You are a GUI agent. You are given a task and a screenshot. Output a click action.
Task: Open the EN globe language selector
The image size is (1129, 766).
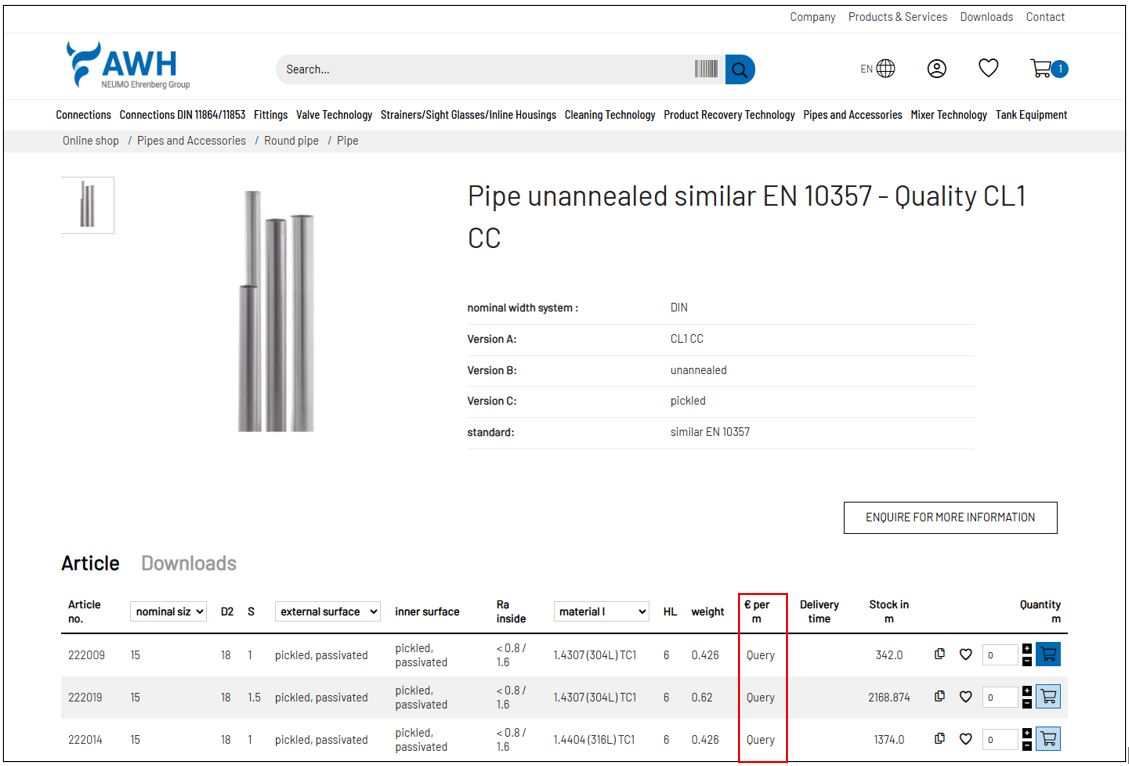(878, 69)
